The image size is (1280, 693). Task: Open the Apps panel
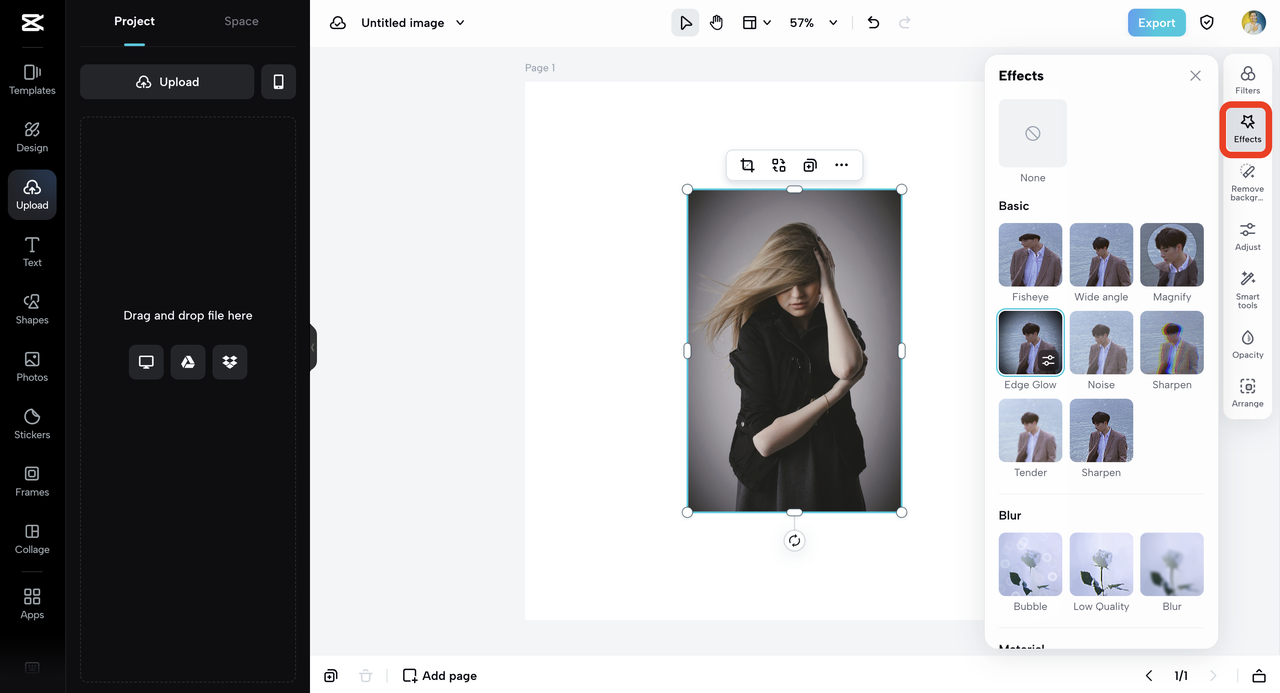click(32, 604)
